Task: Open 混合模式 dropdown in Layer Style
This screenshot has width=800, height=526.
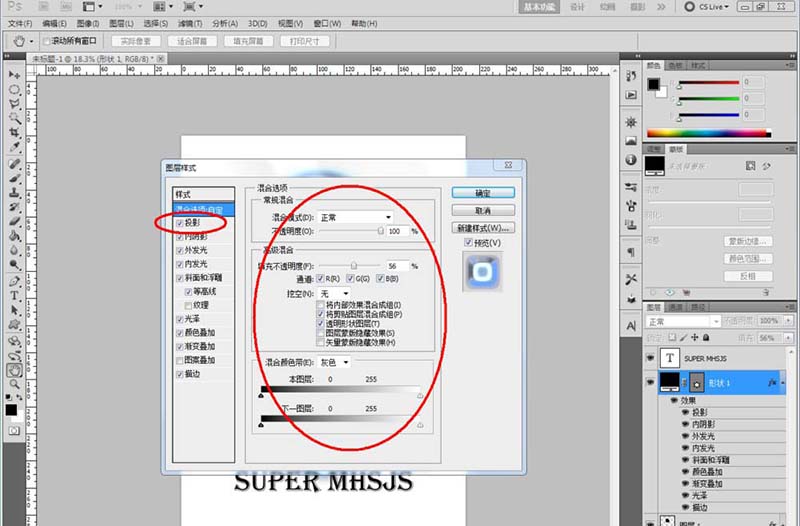Action: click(x=355, y=217)
